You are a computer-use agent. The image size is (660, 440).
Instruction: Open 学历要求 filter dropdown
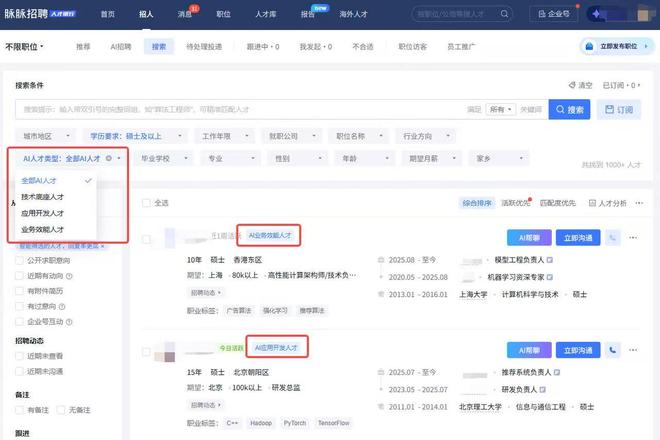[x=135, y=136]
